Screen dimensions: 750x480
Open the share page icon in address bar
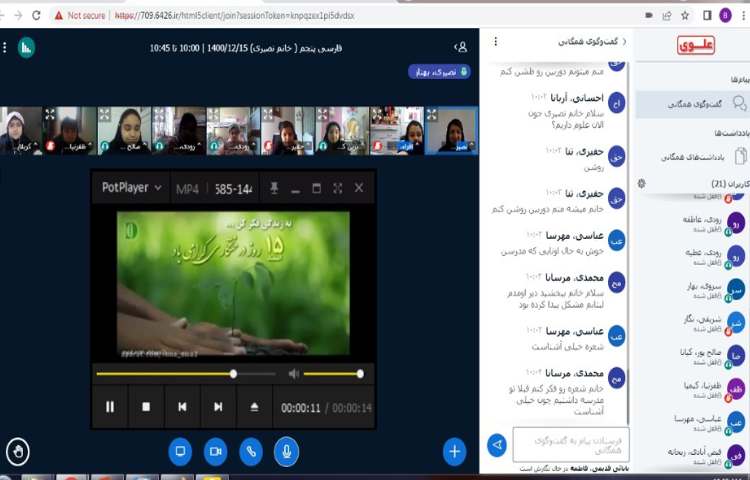667,15
